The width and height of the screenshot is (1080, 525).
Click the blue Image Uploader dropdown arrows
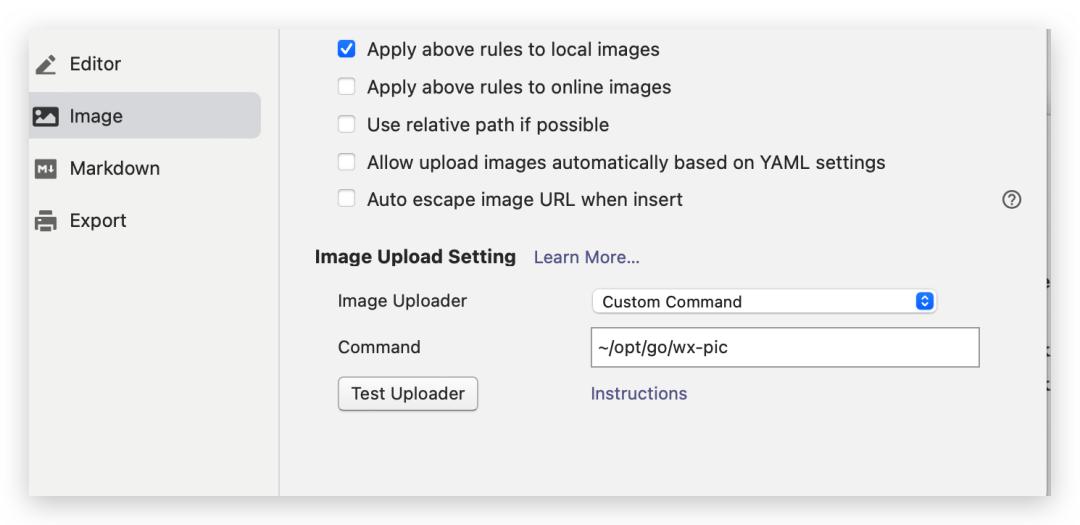click(924, 302)
